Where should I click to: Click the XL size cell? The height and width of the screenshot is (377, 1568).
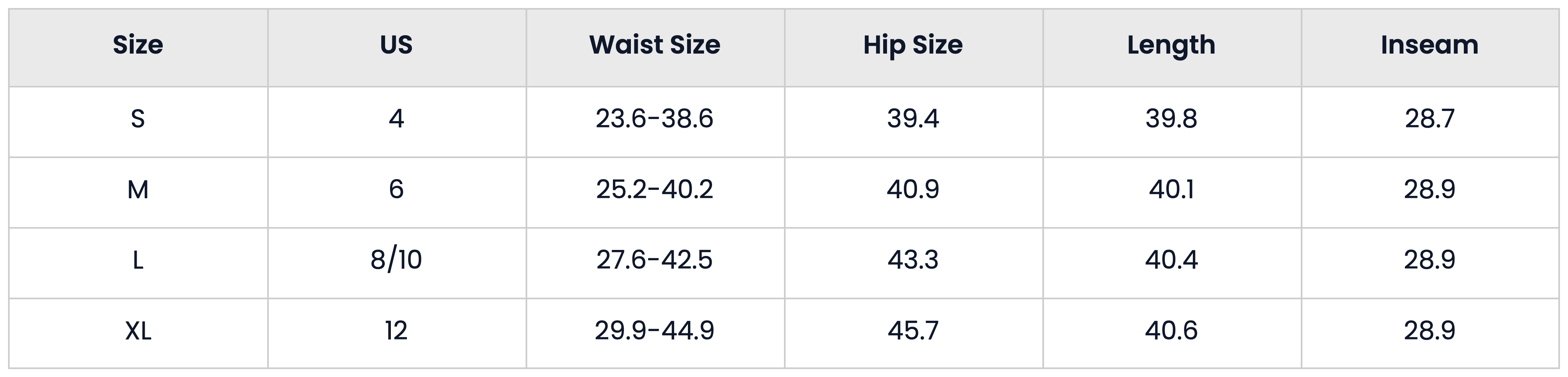point(138,333)
